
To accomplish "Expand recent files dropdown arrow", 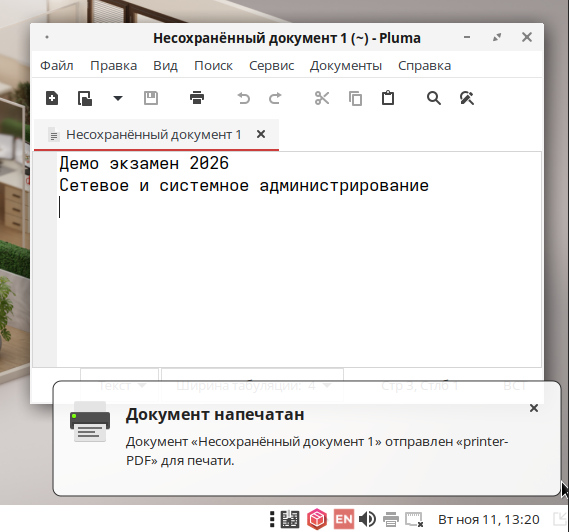I will pos(118,98).
